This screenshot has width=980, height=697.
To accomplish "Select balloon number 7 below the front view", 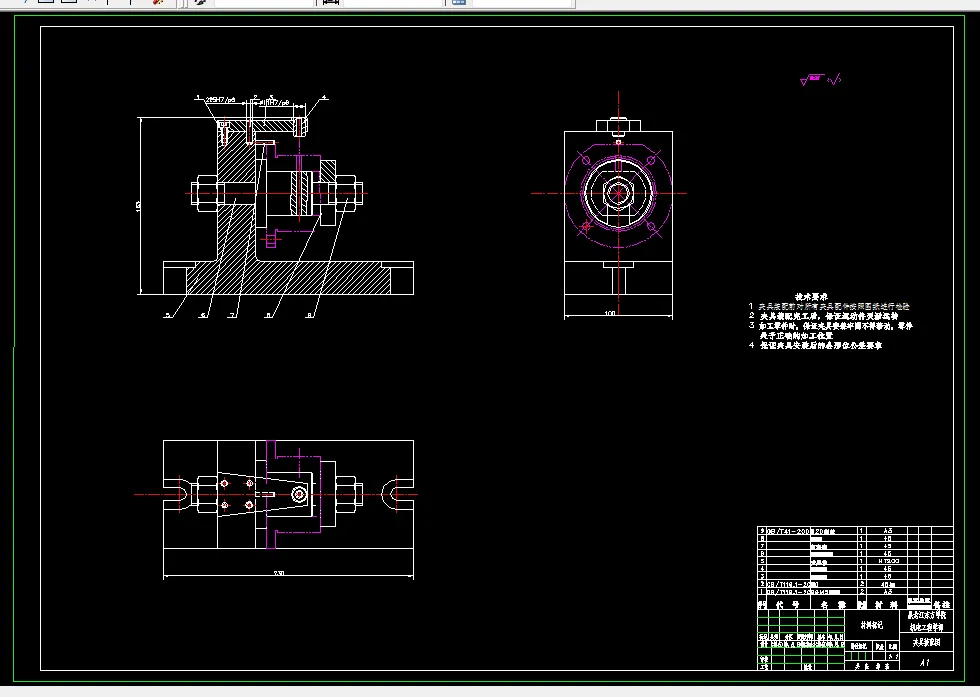I will [232, 315].
